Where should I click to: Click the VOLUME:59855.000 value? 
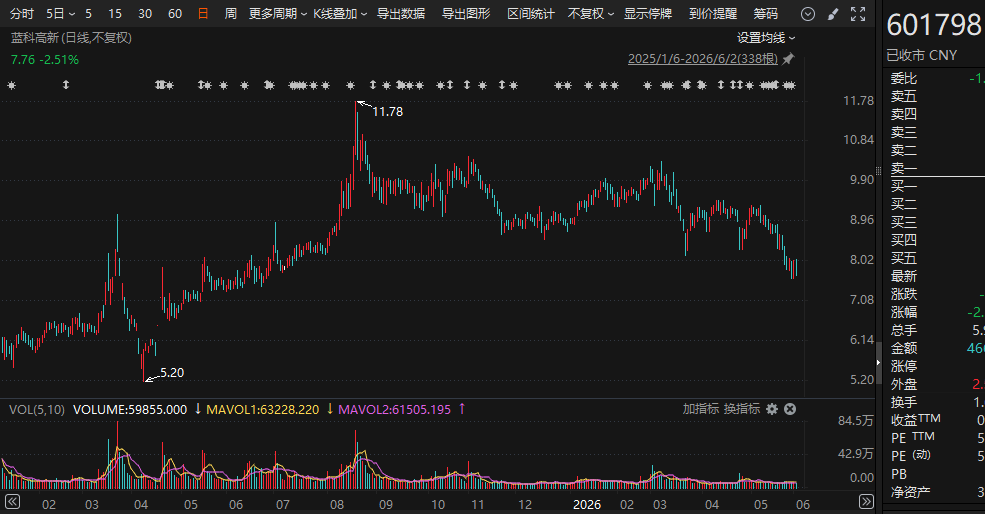pos(130,410)
